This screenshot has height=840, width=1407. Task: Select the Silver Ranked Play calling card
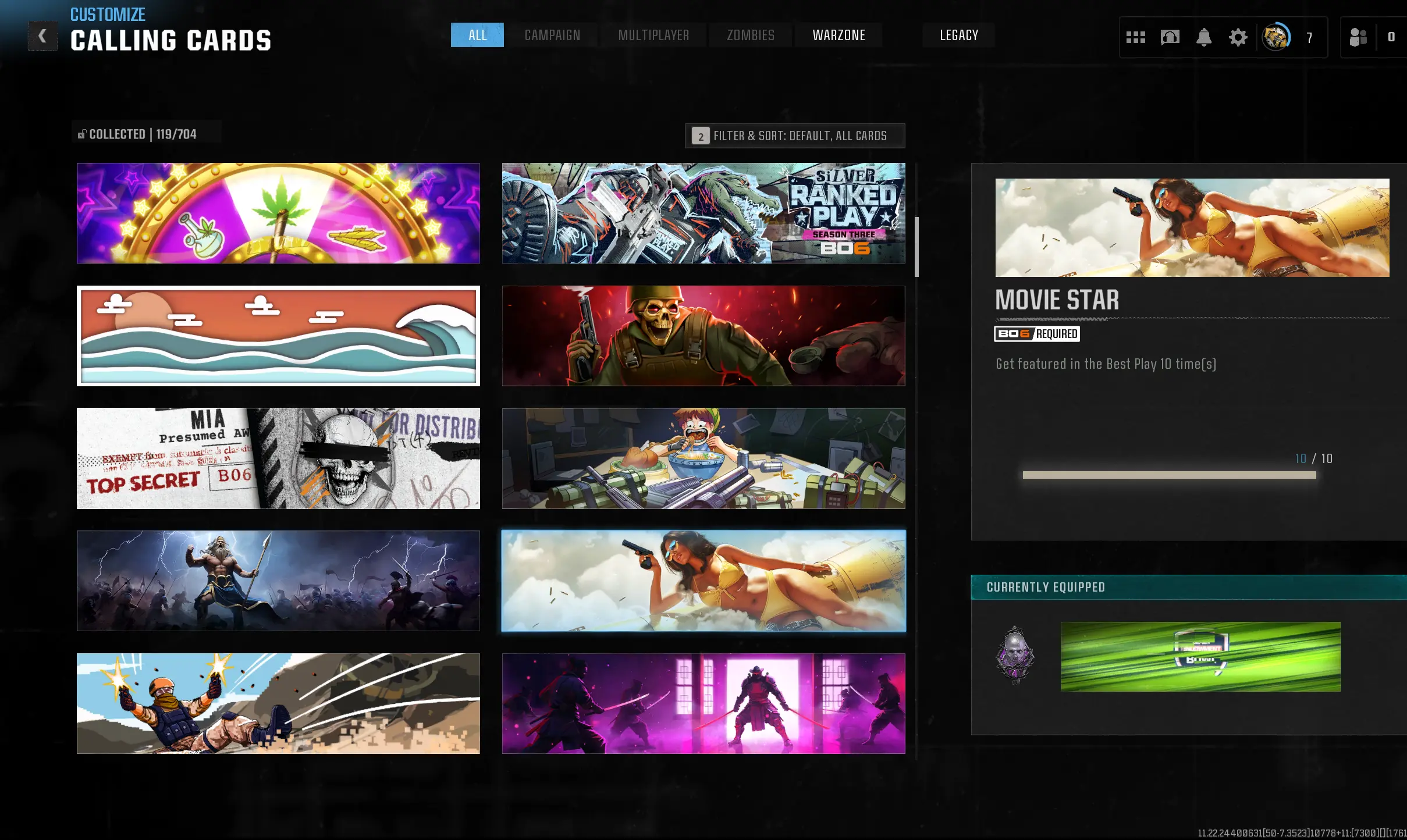(703, 213)
